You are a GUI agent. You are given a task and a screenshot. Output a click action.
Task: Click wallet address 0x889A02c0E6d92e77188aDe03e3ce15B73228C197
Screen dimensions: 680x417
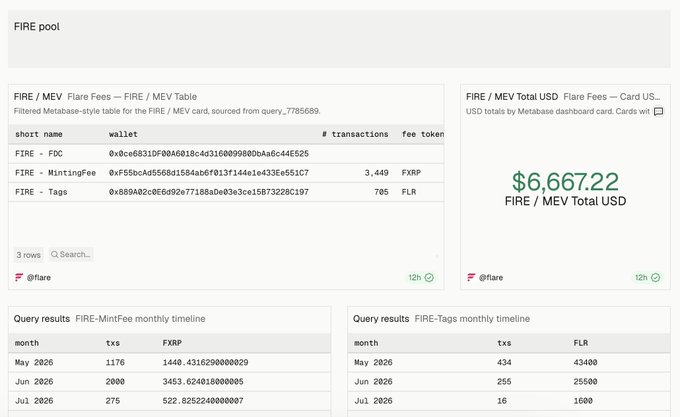(209, 192)
